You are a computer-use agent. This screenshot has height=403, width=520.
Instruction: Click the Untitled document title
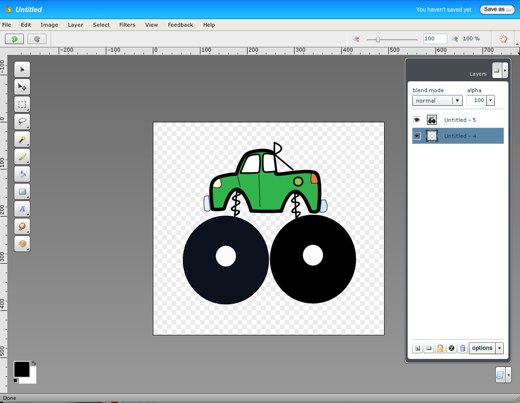click(x=29, y=10)
